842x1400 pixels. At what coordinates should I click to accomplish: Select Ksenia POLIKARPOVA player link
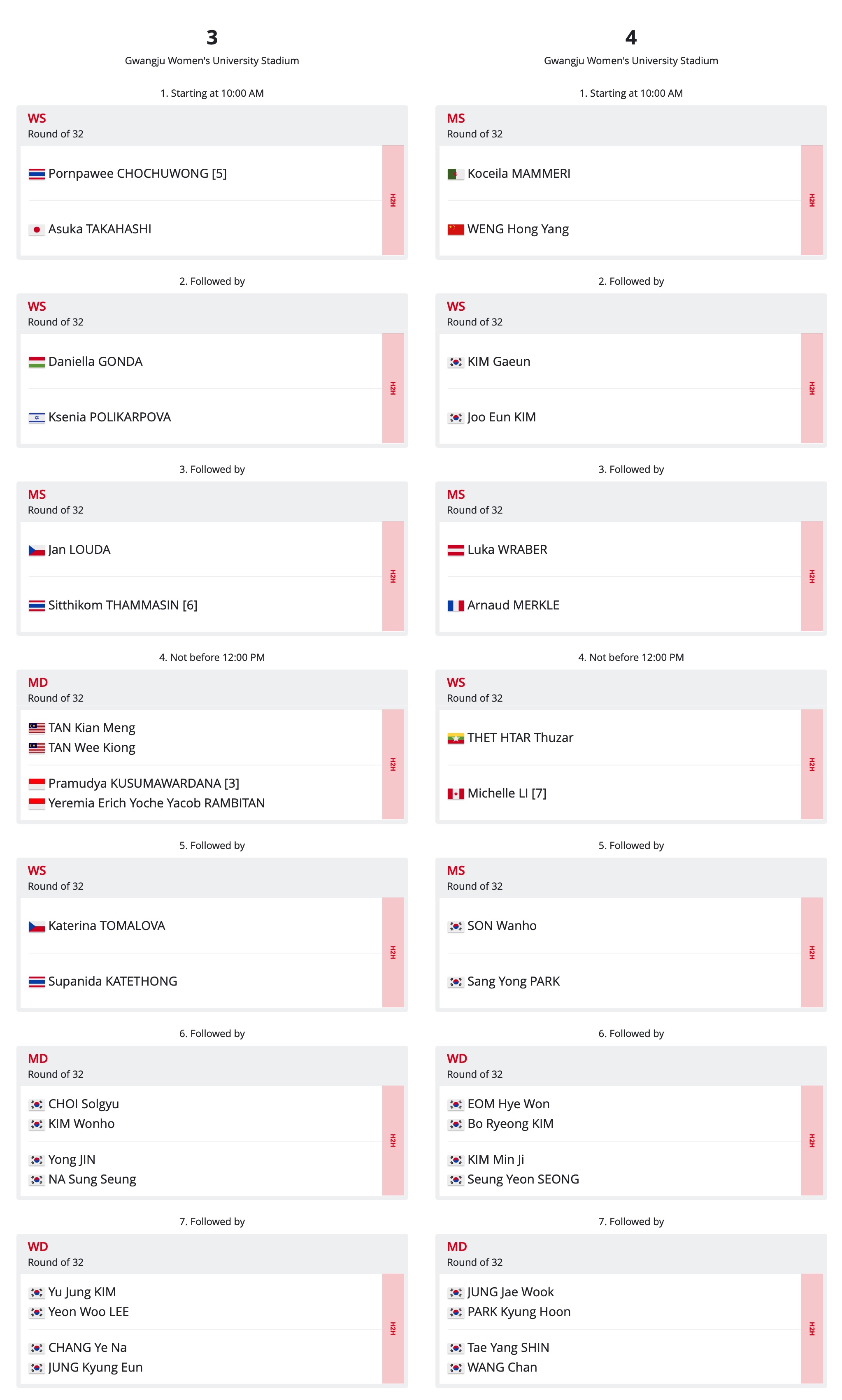(x=109, y=417)
